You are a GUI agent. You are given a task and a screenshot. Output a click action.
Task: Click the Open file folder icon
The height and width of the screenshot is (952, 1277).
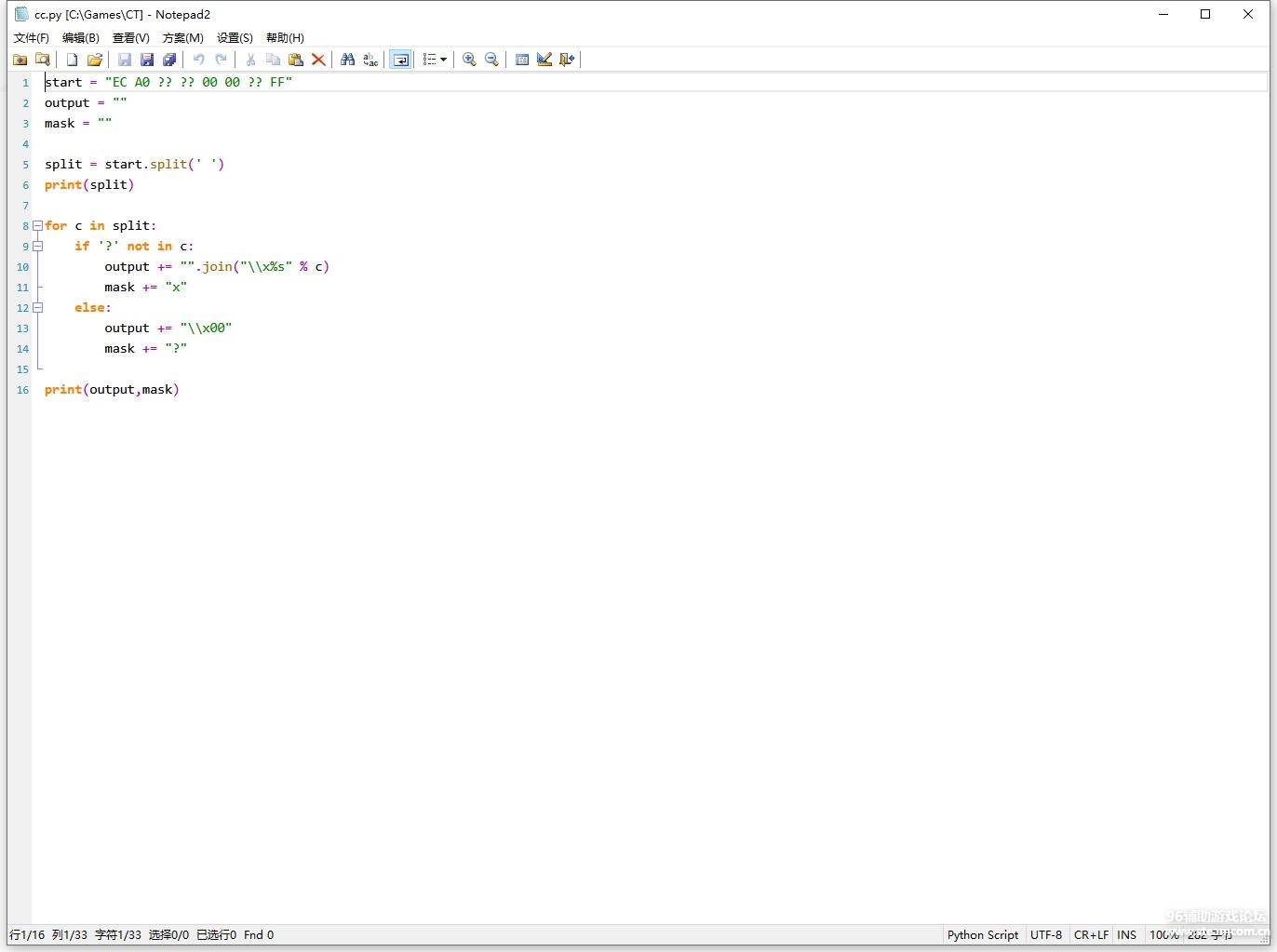(94, 60)
